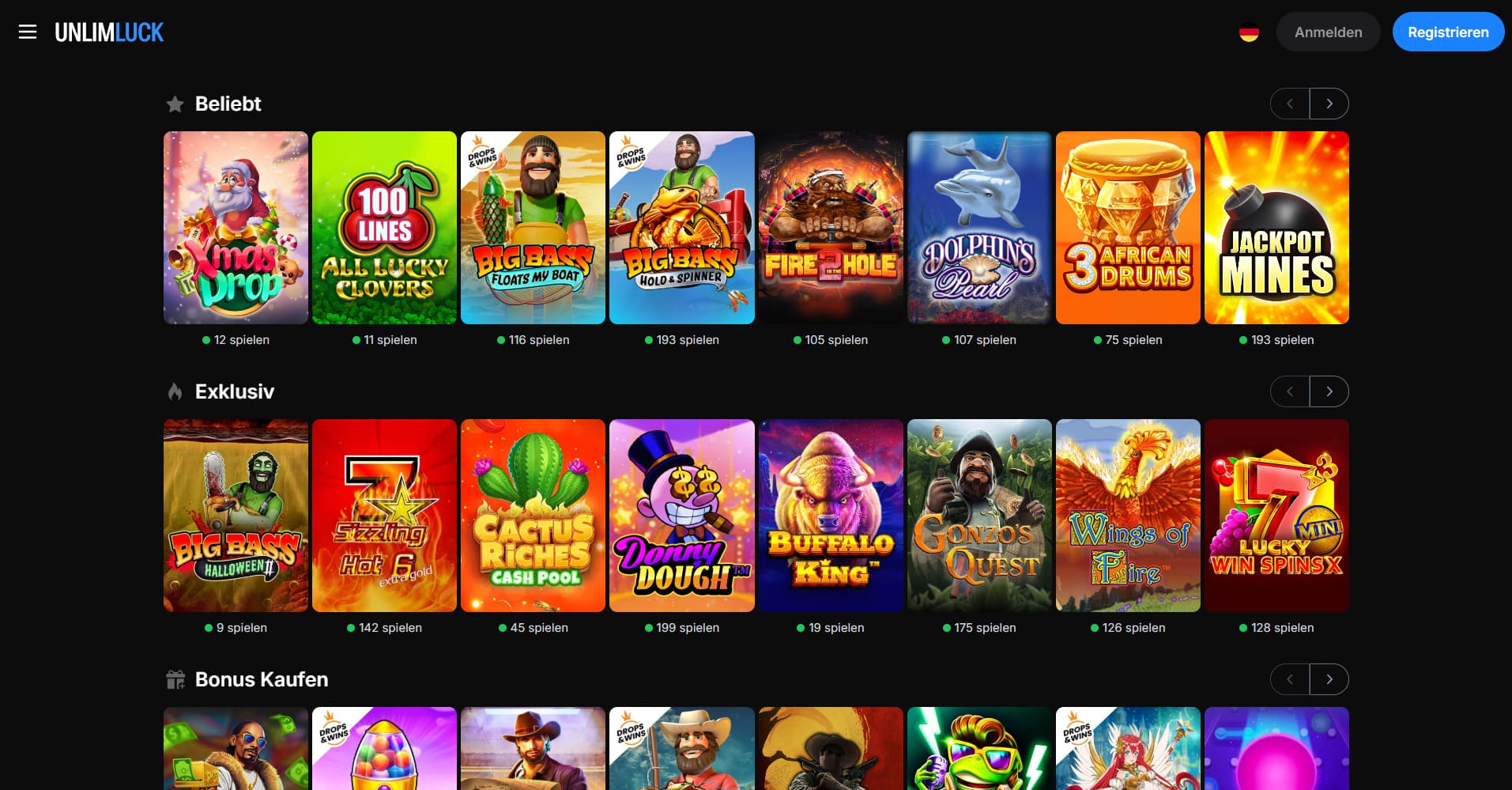
Task: Open the Fire in the Hole 2 game
Action: (831, 228)
